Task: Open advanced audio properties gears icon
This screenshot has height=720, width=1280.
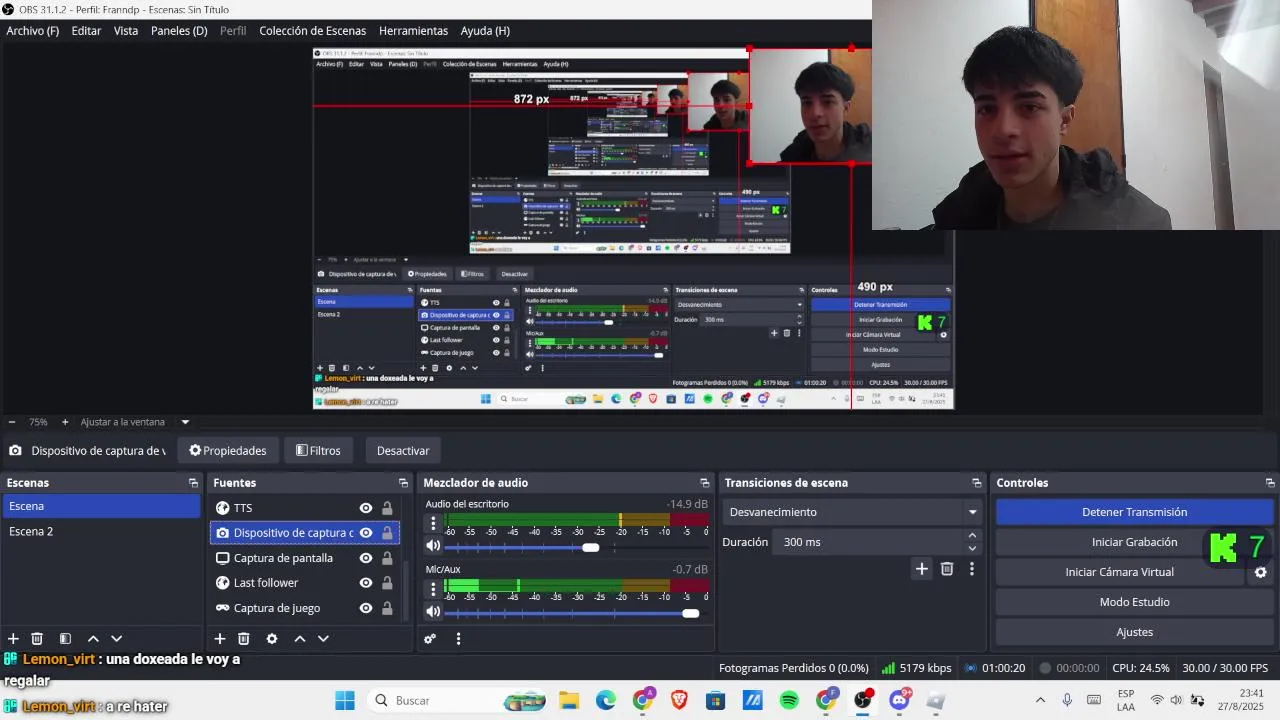Action: 430,638
